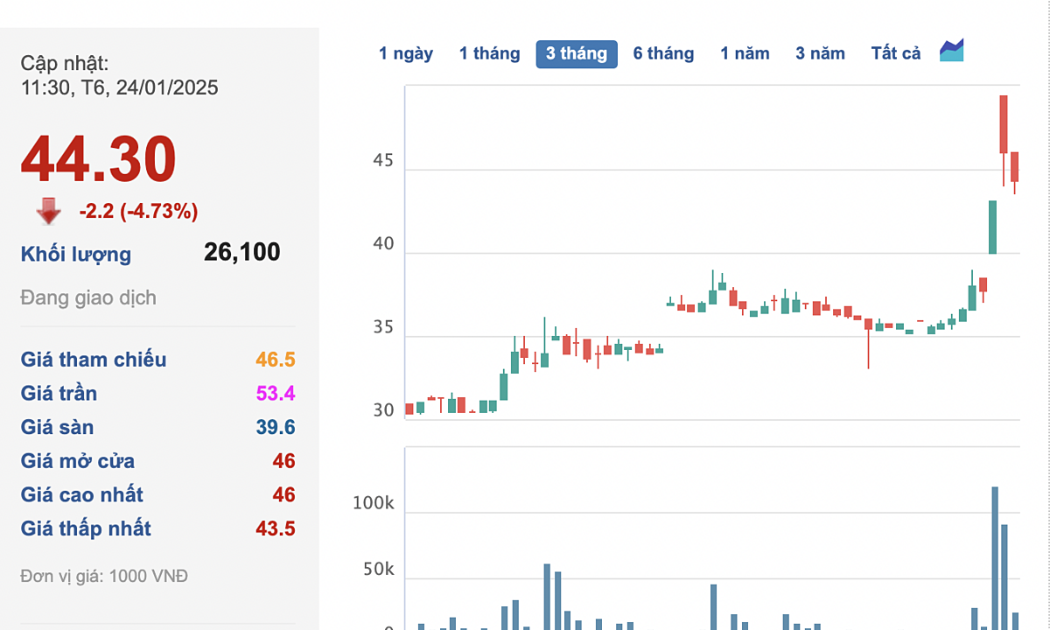The width and height of the screenshot is (1050, 630).
Task: Select the active 3 tháng tab
Action: point(576,54)
